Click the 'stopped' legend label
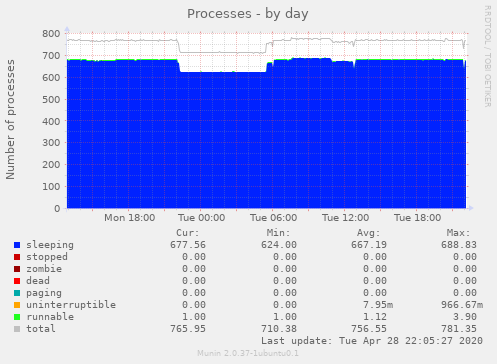The height and width of the screenshot is (364, 497). [x=47, y=257]
